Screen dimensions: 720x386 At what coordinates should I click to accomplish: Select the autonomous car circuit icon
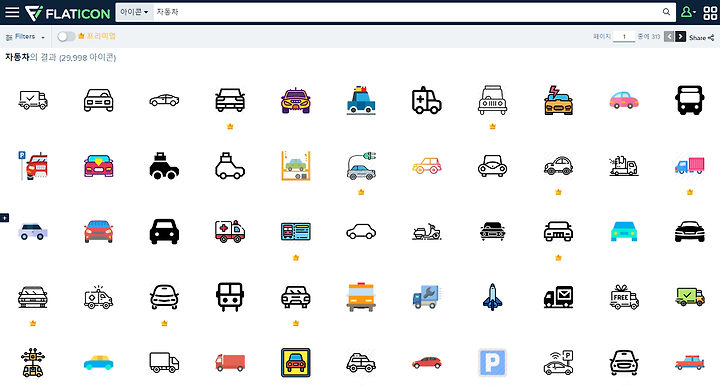tap(33, 363)
